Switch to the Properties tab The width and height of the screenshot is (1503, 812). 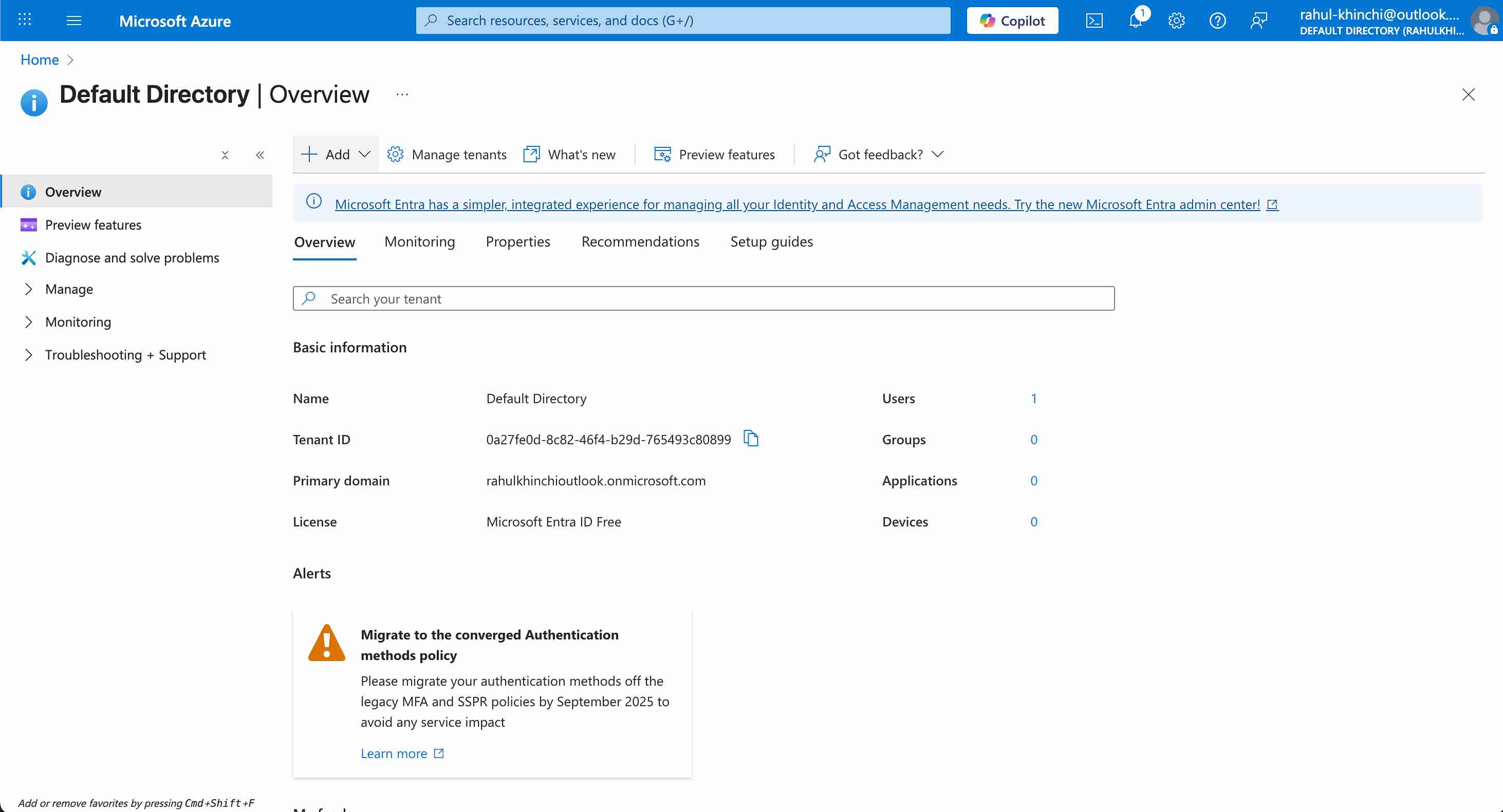(517, 241)
